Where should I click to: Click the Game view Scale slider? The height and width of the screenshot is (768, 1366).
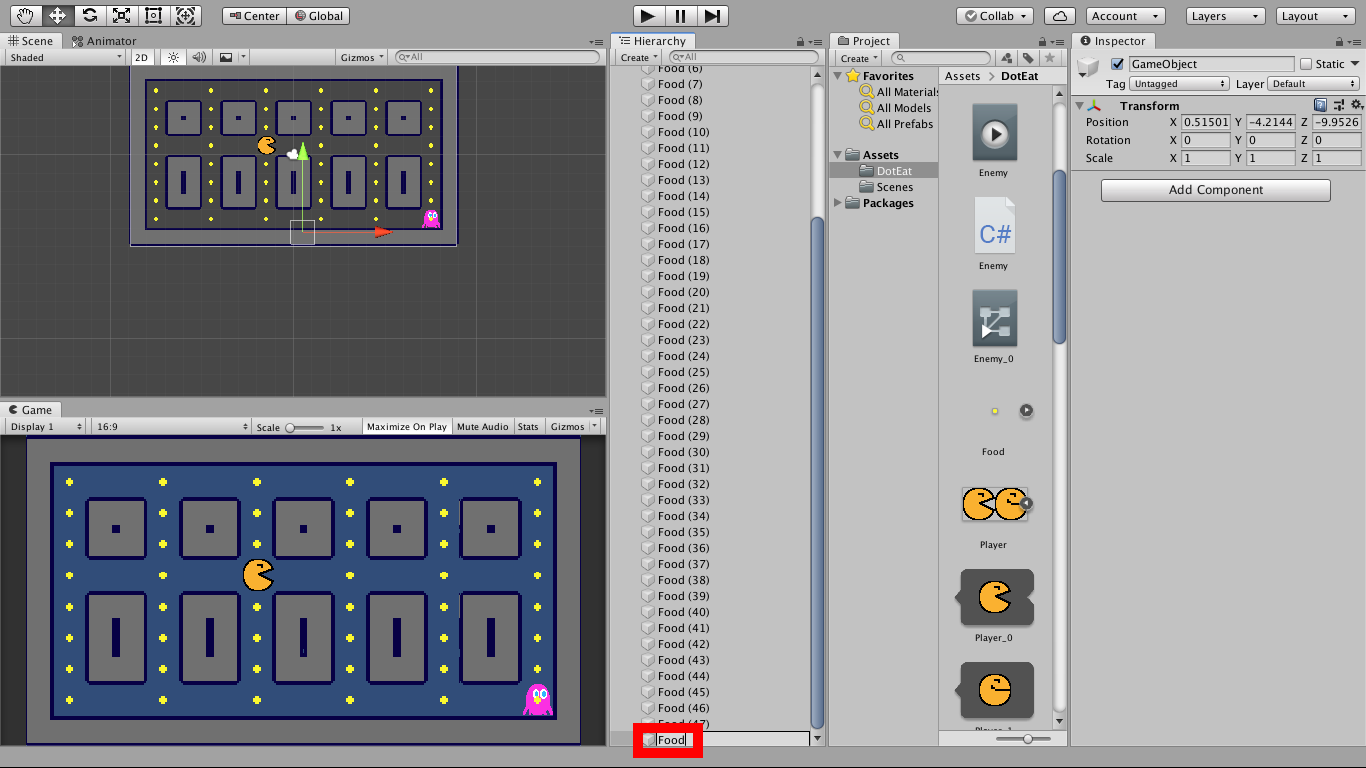305,427
